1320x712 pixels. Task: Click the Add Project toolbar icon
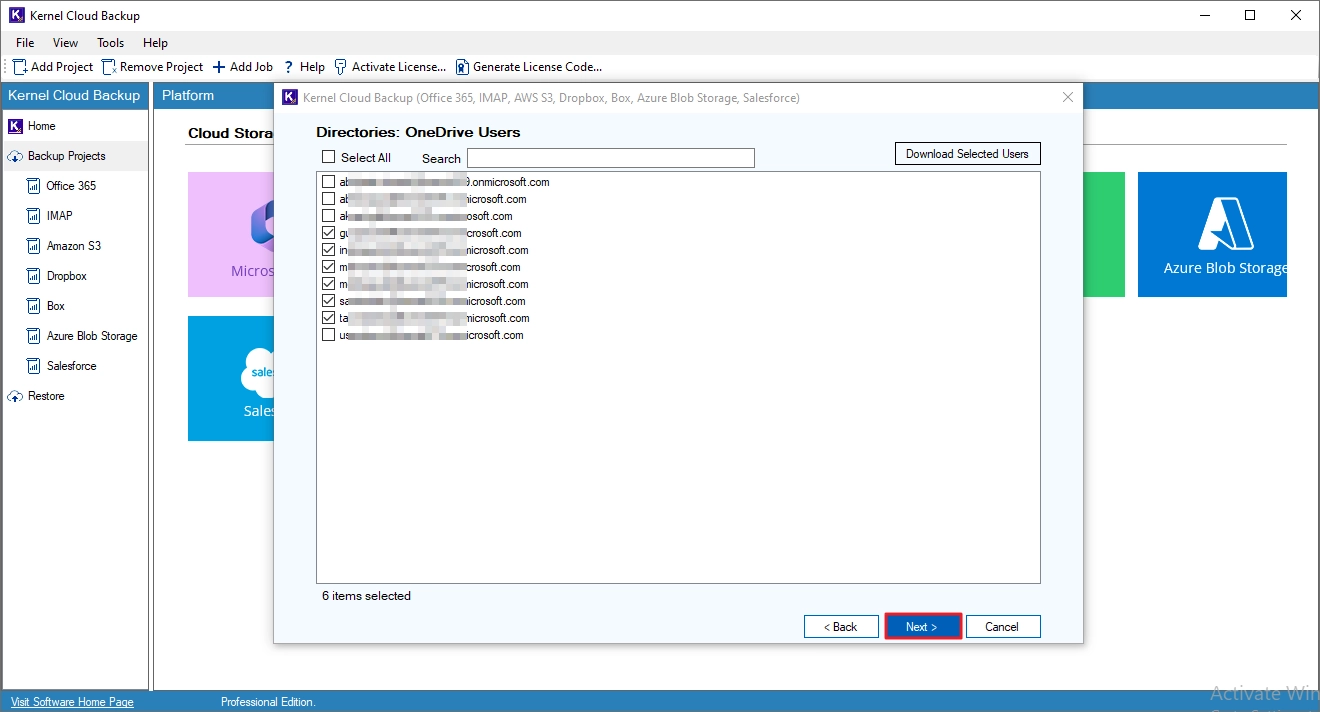point(20,67)
